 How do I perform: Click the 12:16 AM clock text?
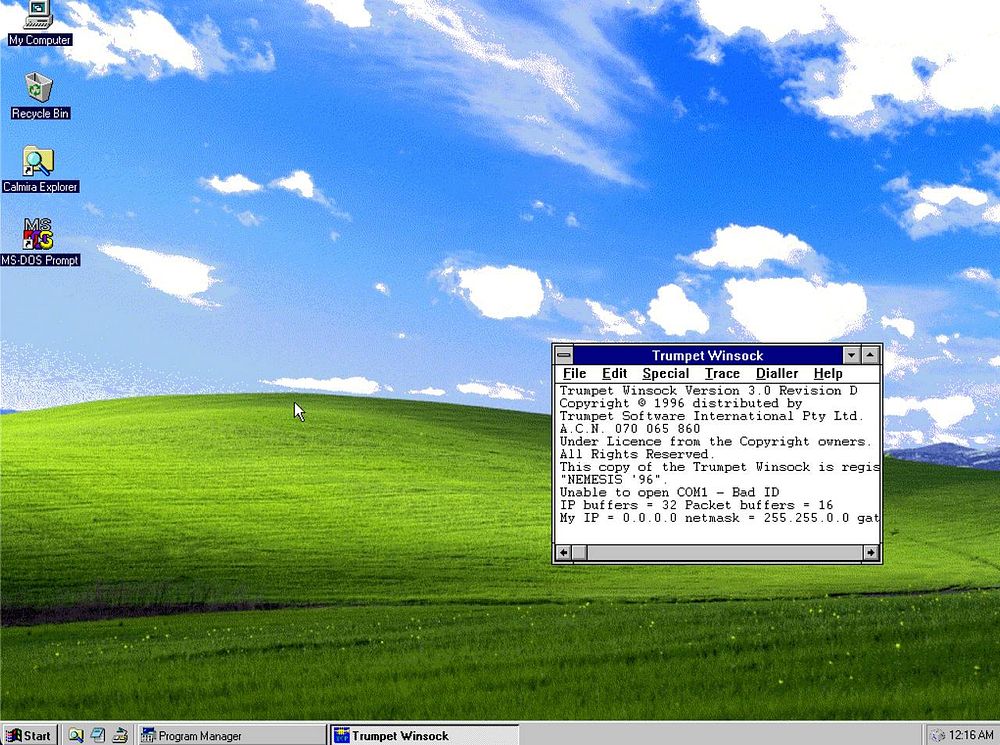pyautogui.click(x=971, y=735)
